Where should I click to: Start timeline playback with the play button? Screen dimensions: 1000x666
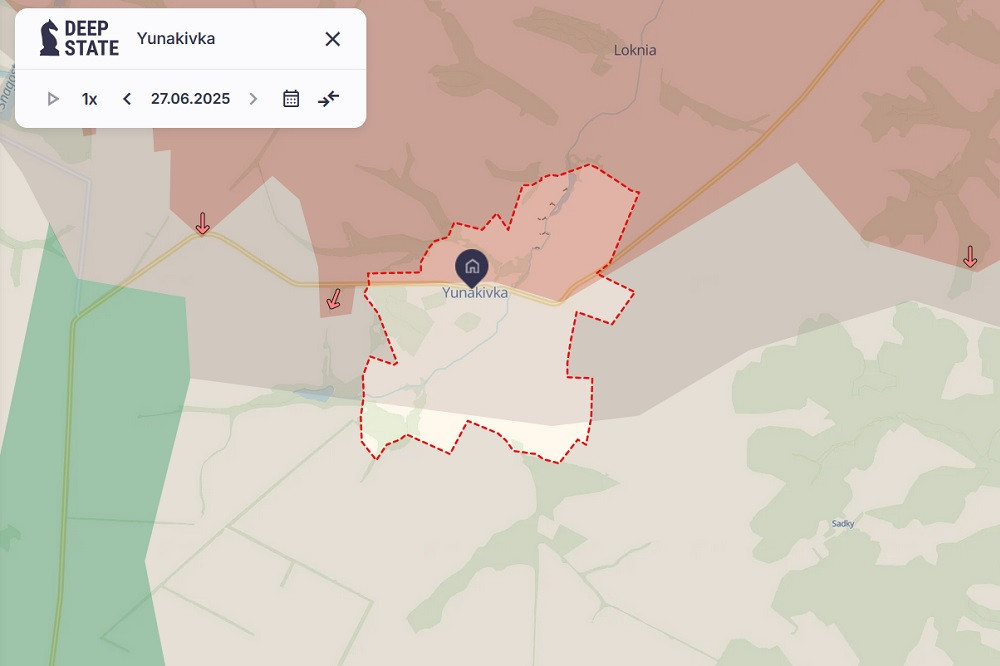[x=53, y=99]
